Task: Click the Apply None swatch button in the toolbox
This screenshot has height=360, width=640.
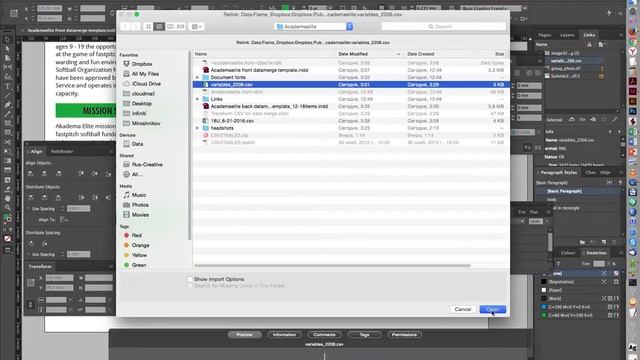Action: pos(7,239)
